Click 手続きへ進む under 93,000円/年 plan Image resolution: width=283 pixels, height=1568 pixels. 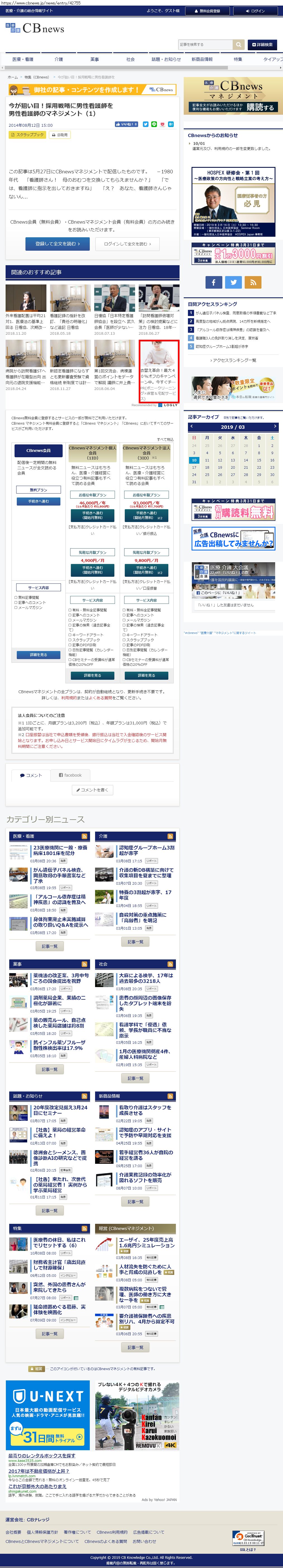point(146,516)
